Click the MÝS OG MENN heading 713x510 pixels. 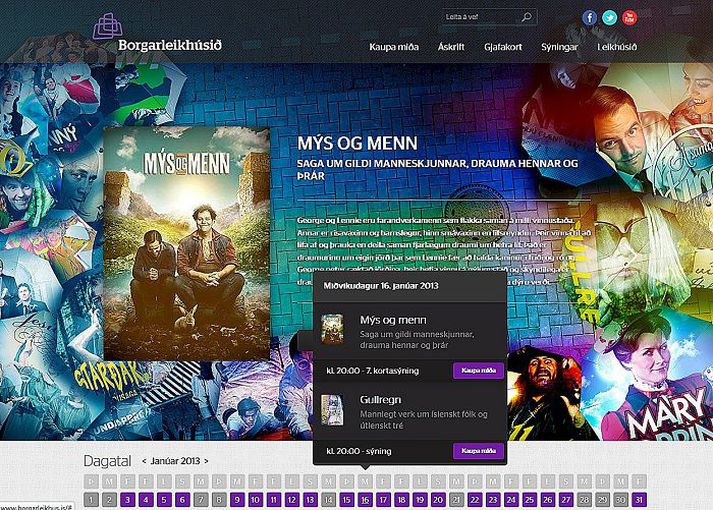pos(357,143)
